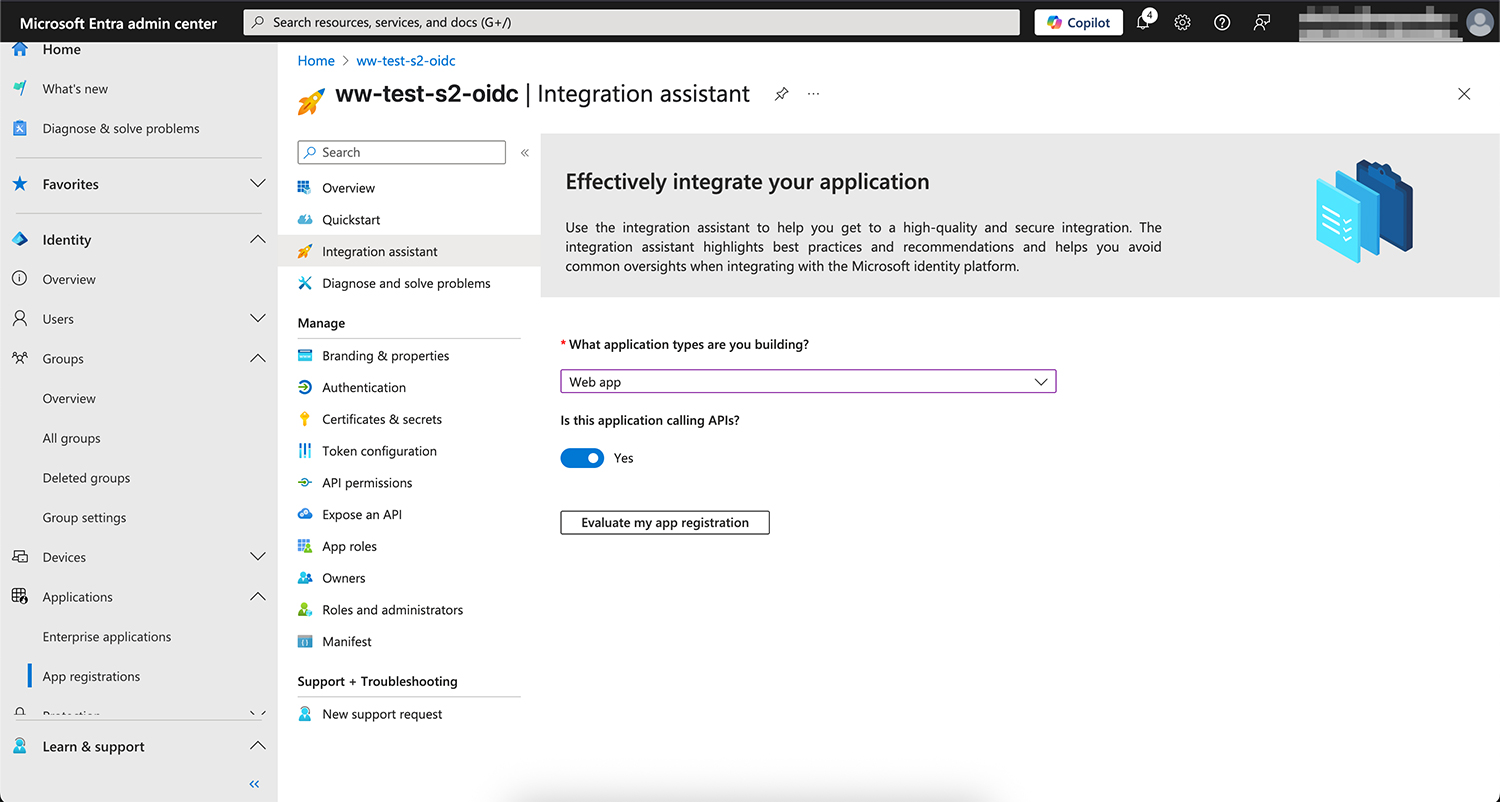Screen dimensions: 1500x802
Task: Click the Evaluate my app registration button
Action: pos(664,522)
